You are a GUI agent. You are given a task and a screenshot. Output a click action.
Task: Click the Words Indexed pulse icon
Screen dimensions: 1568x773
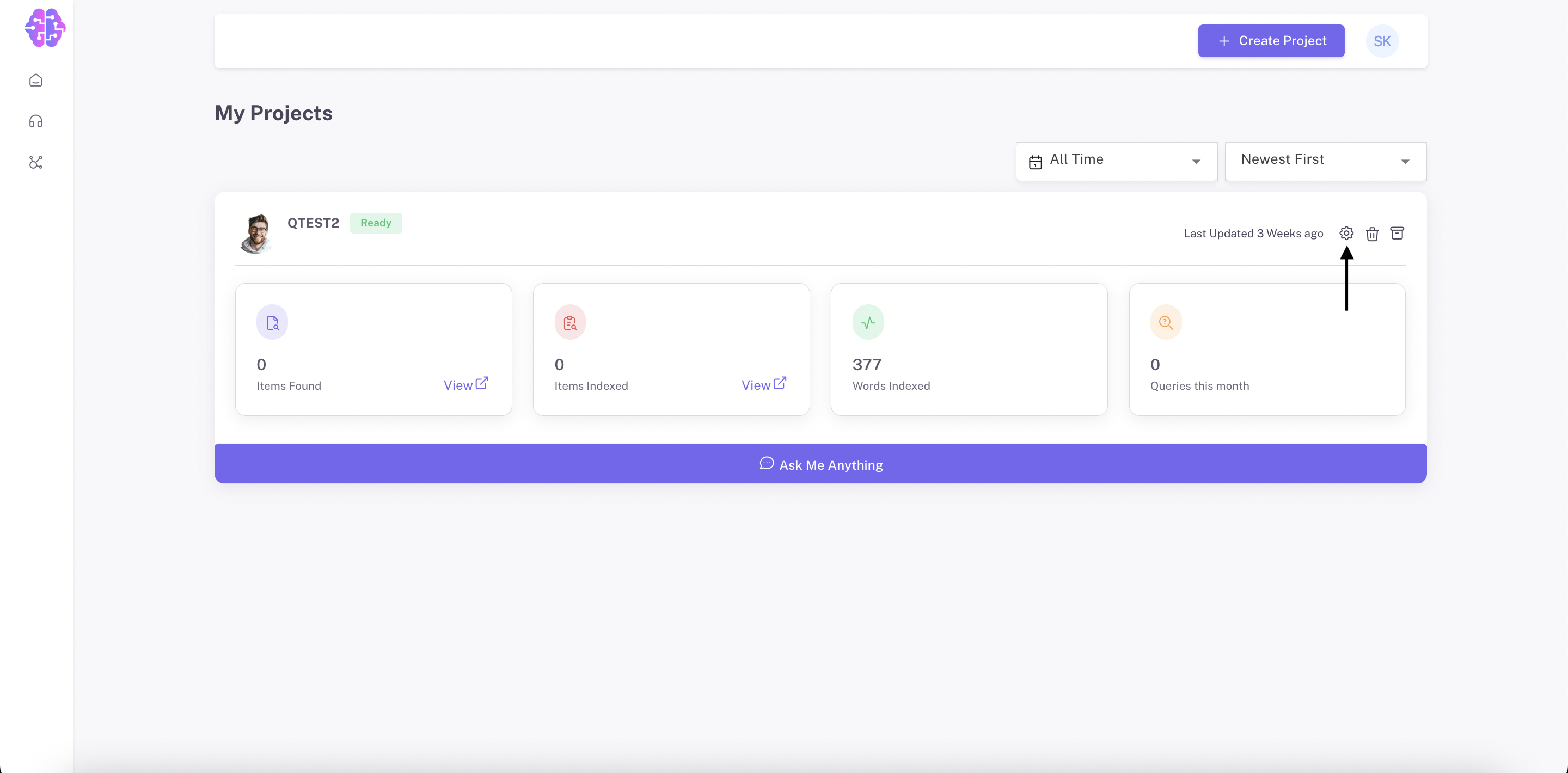[868, 322]
